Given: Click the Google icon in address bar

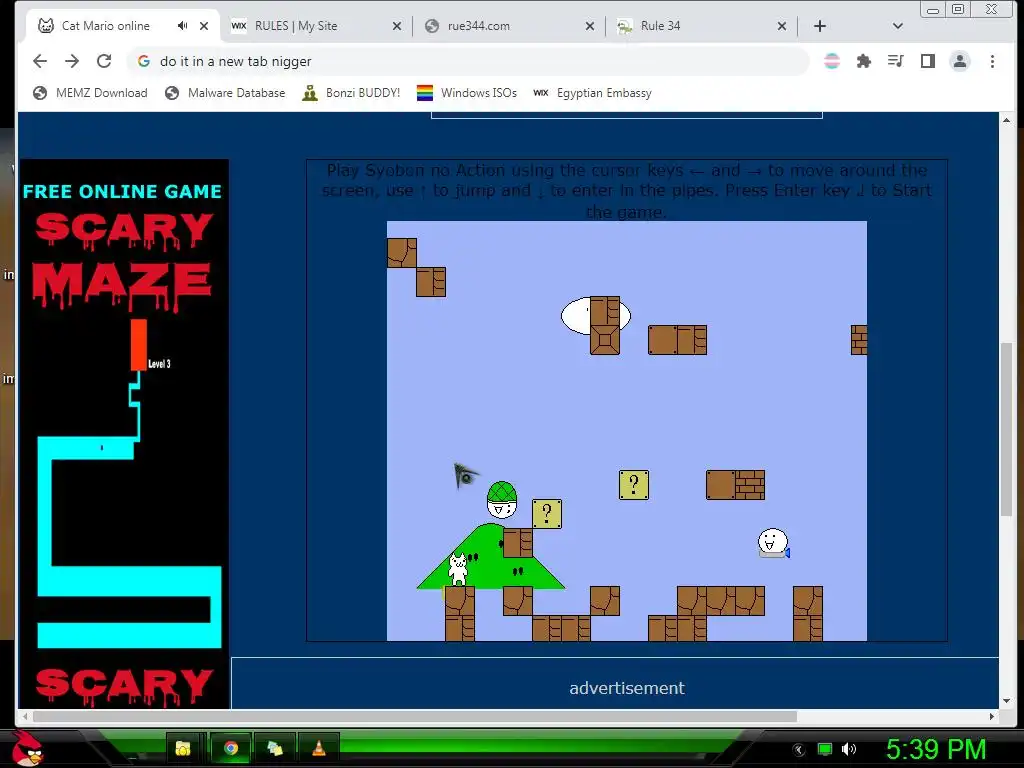Looking at the screenshot, I should coord(144,61).
